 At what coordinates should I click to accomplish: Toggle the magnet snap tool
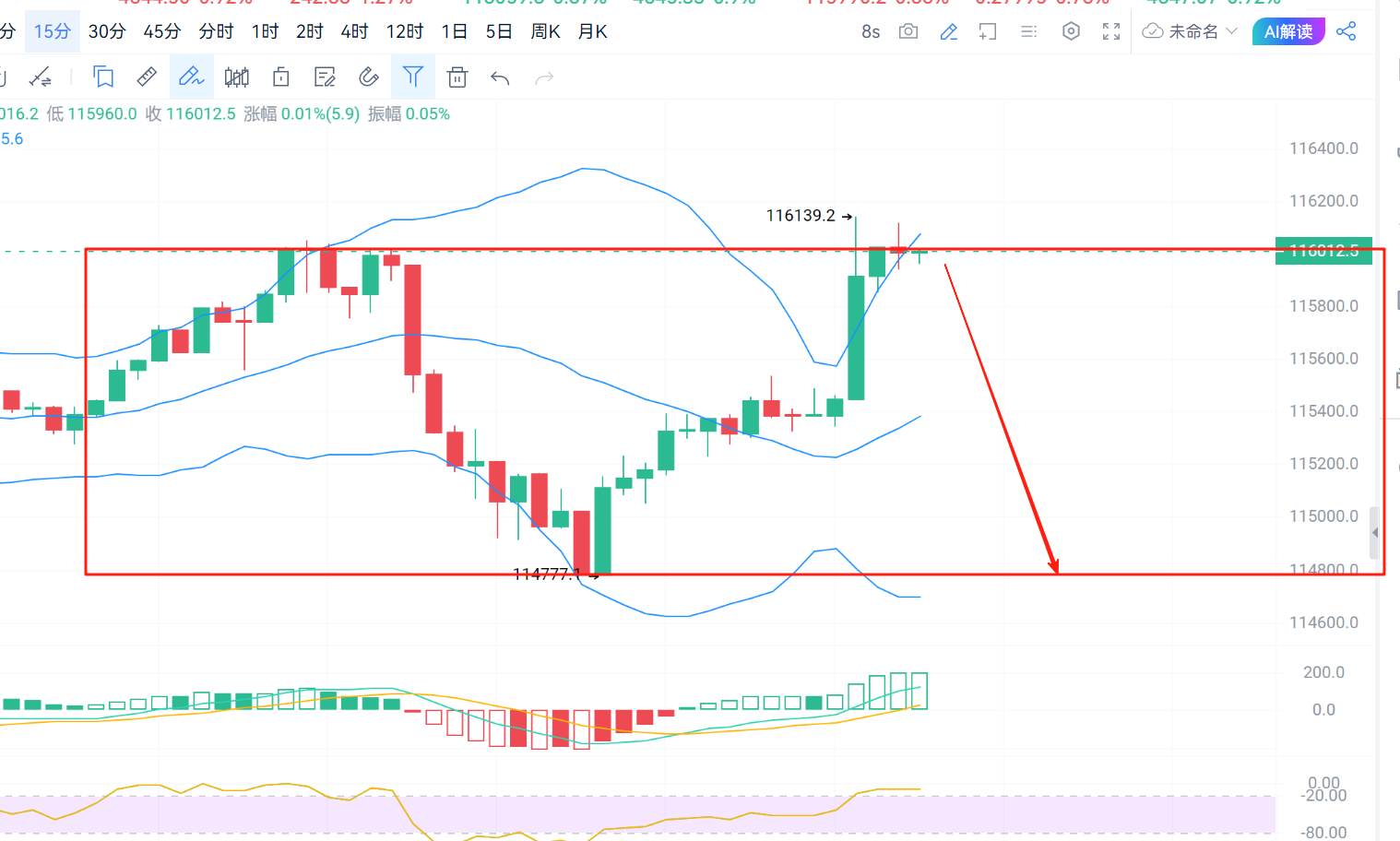(369, 77)
